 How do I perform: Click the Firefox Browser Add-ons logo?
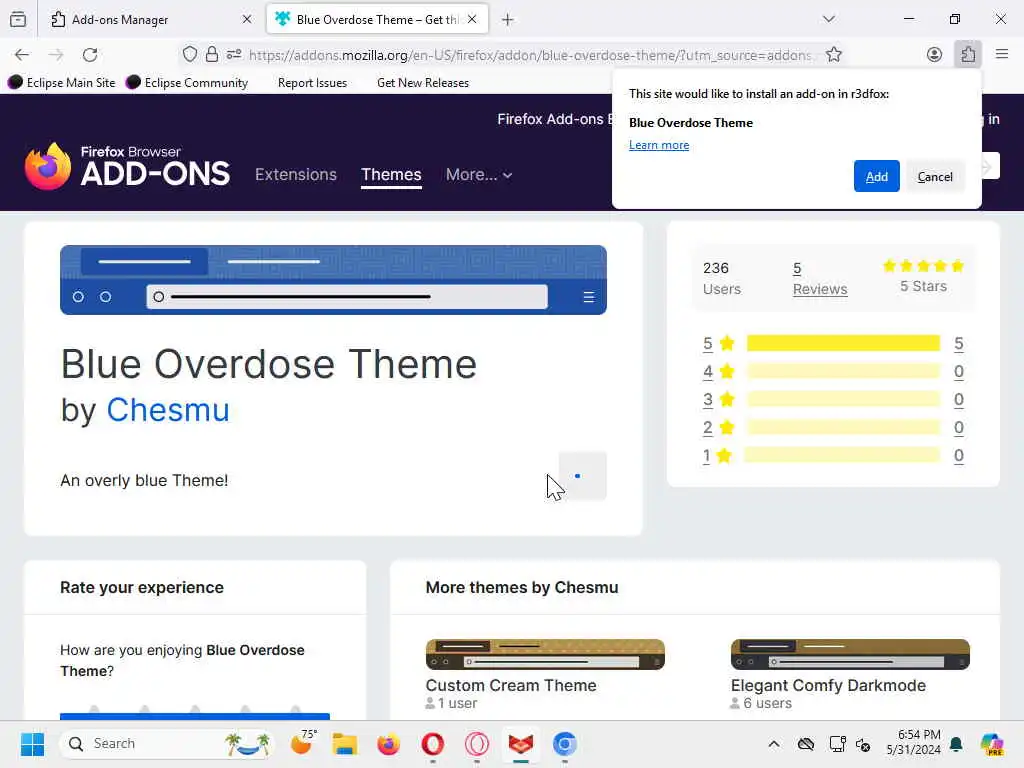pyautogui.click(x=127, y=167)
